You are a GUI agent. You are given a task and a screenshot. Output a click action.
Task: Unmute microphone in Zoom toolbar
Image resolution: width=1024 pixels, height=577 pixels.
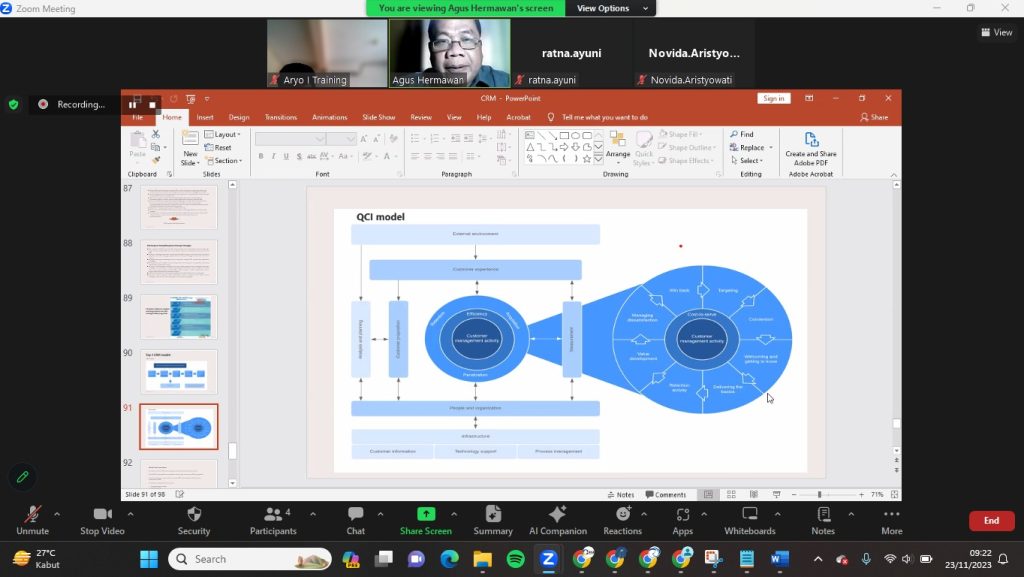(32, 520)
